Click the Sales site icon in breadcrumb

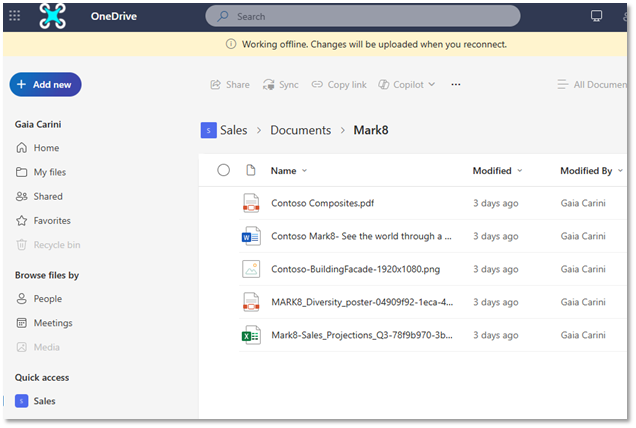208,130
